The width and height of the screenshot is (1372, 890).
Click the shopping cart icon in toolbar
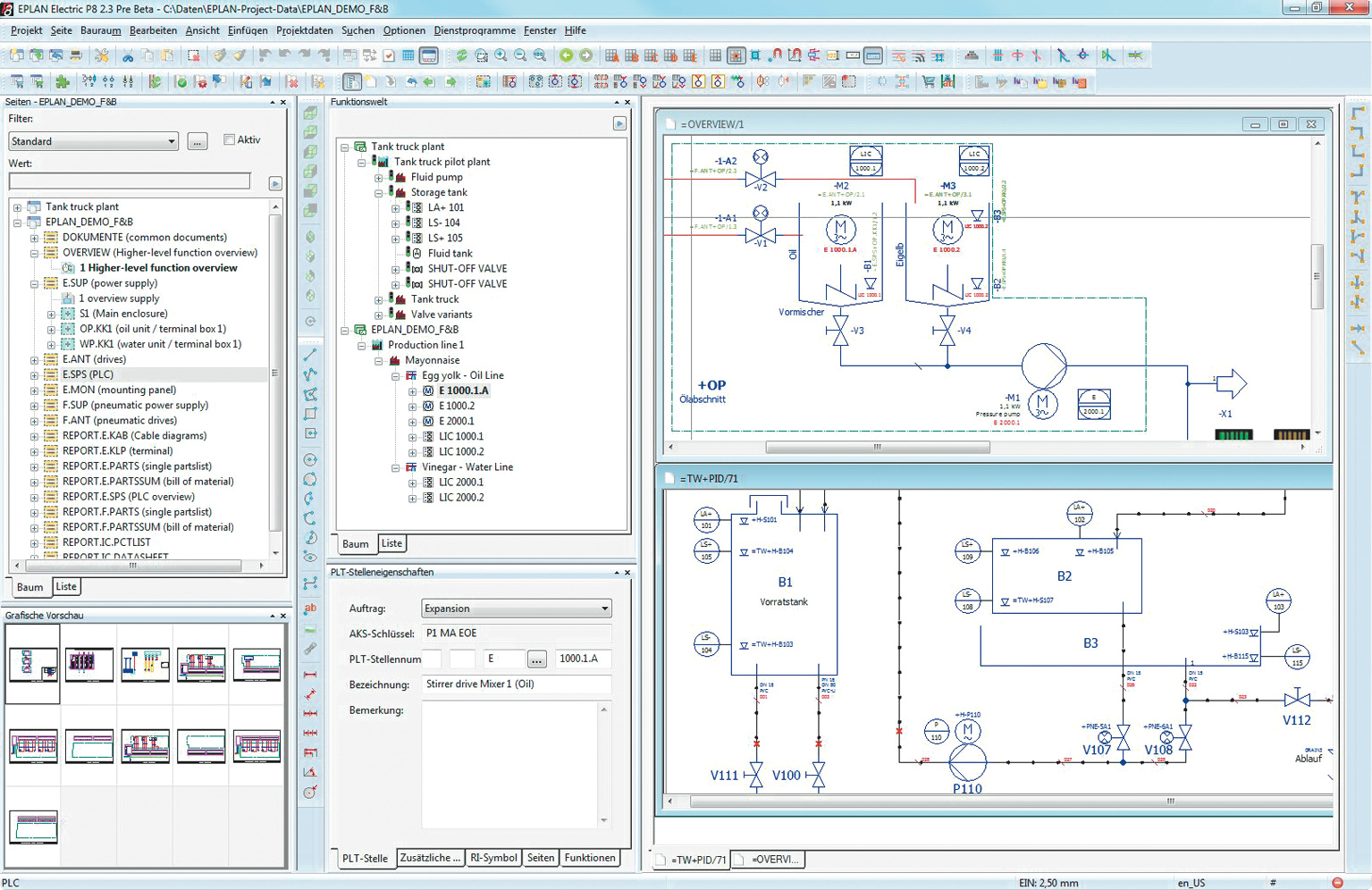(929, 82)
